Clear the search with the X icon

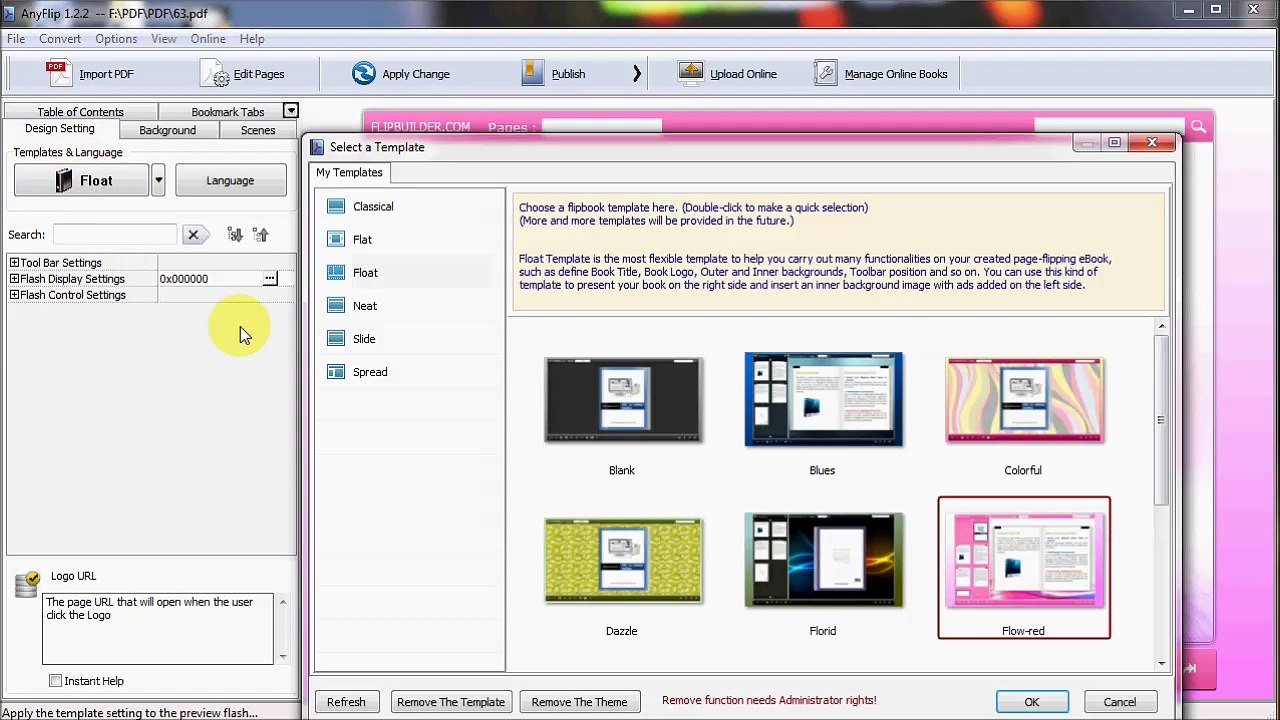(x=193, y=235)
